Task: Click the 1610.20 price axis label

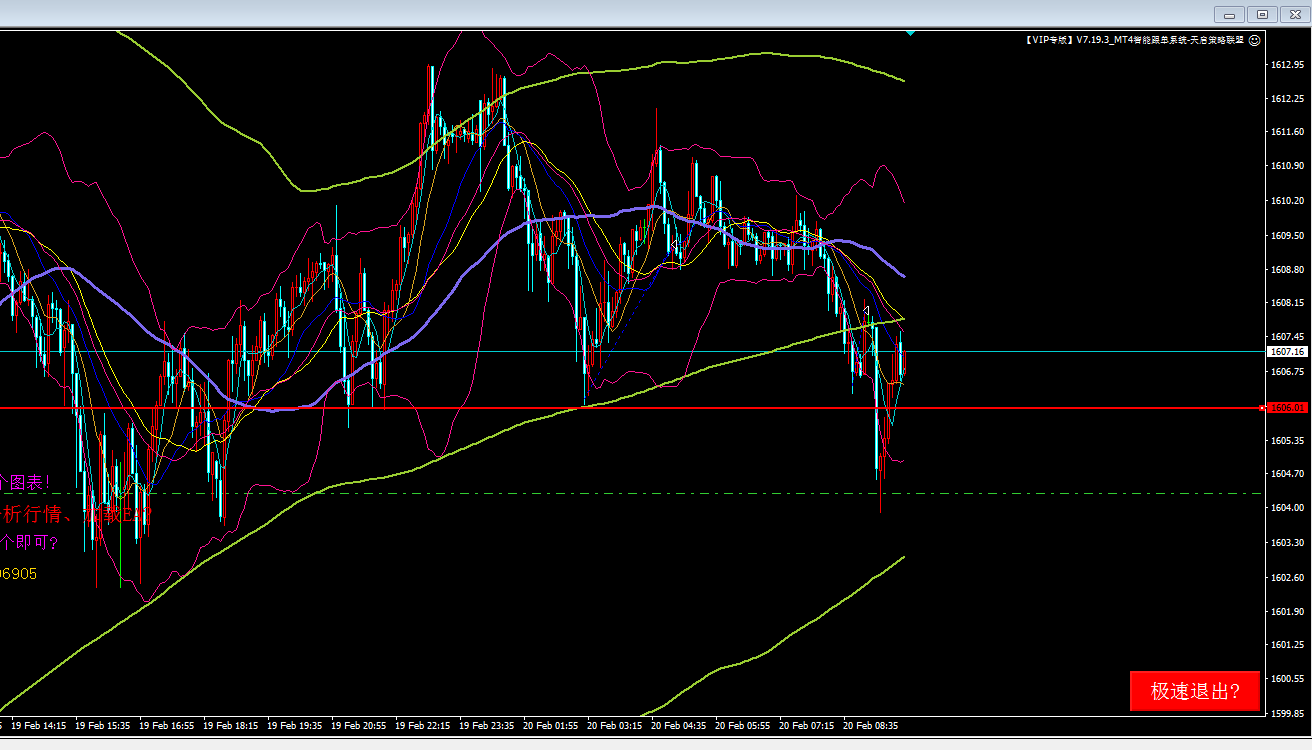Action: pyautogui.click(x=1286, y=201)
